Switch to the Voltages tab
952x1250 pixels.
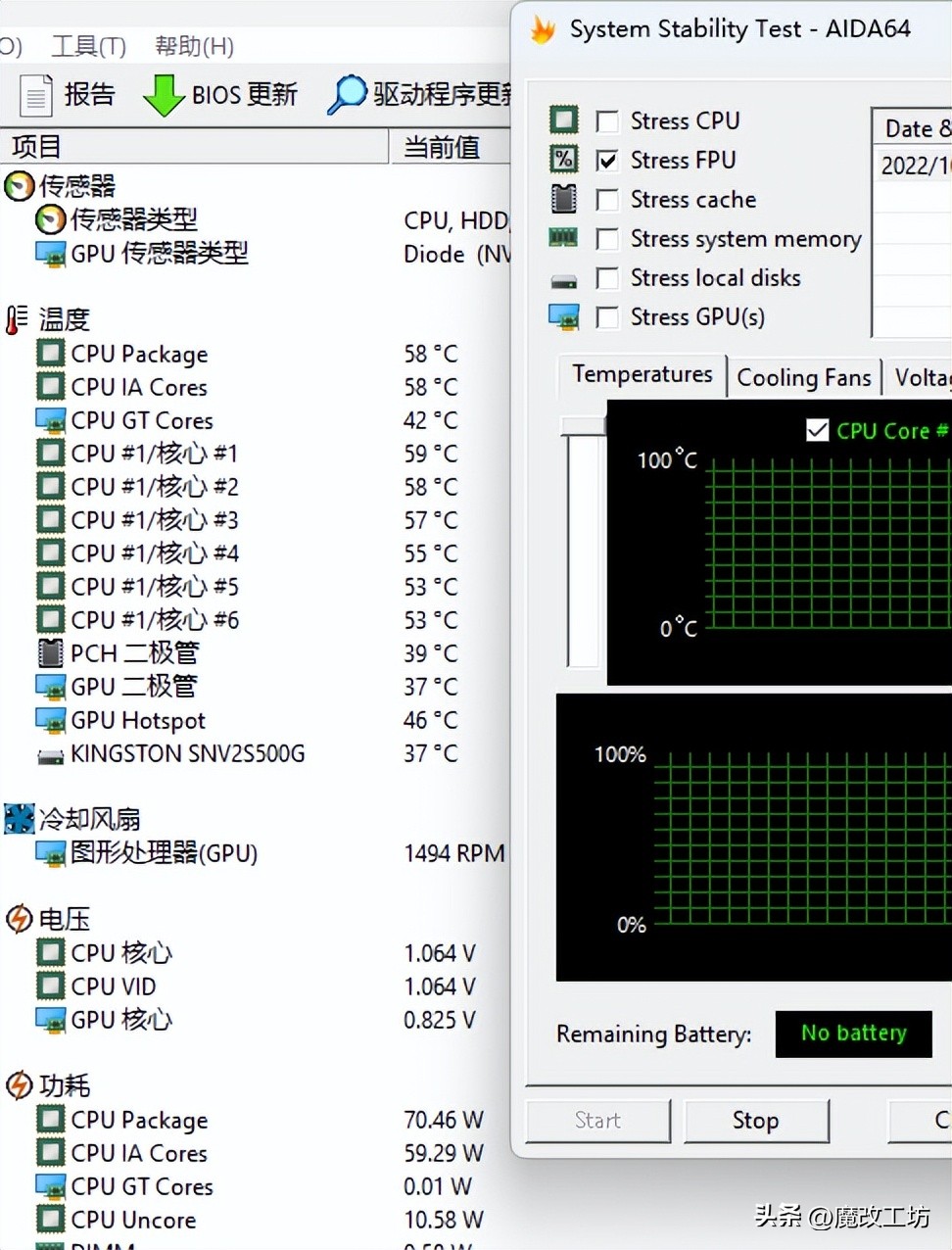(x=919, y=378)
